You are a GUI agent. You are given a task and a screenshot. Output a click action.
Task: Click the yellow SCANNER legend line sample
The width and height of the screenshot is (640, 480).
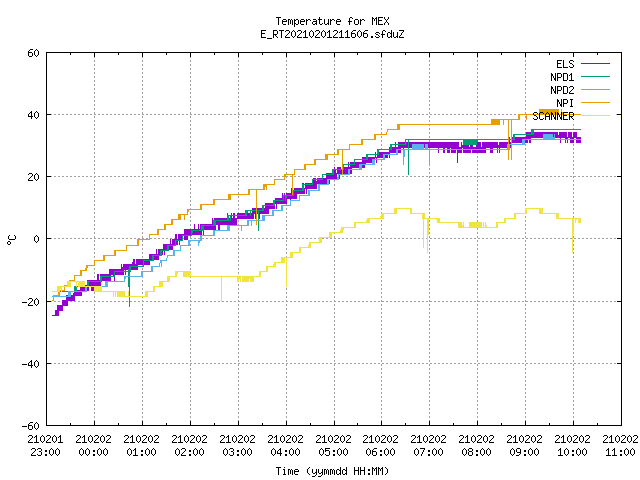pyautogui.click(x=595, y=116)
